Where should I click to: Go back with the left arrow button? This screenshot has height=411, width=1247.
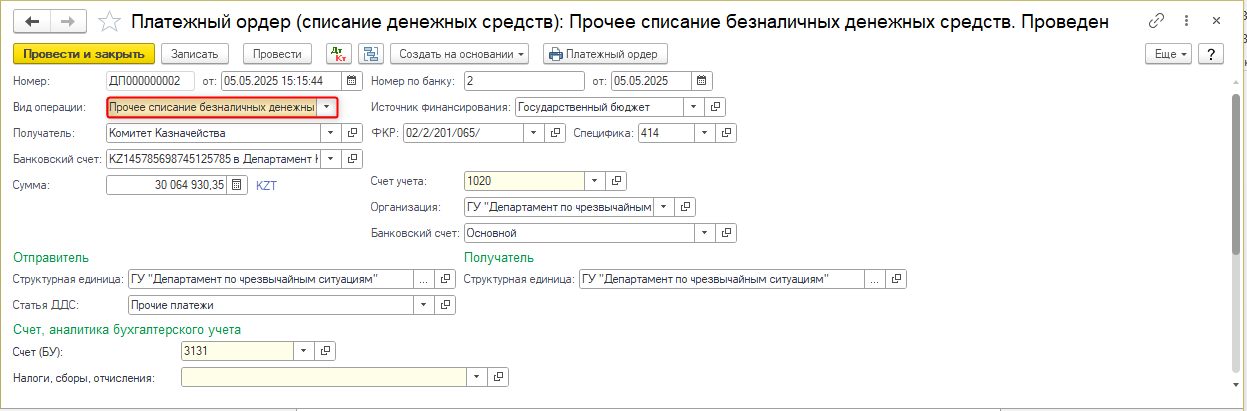tap(33, 21)
